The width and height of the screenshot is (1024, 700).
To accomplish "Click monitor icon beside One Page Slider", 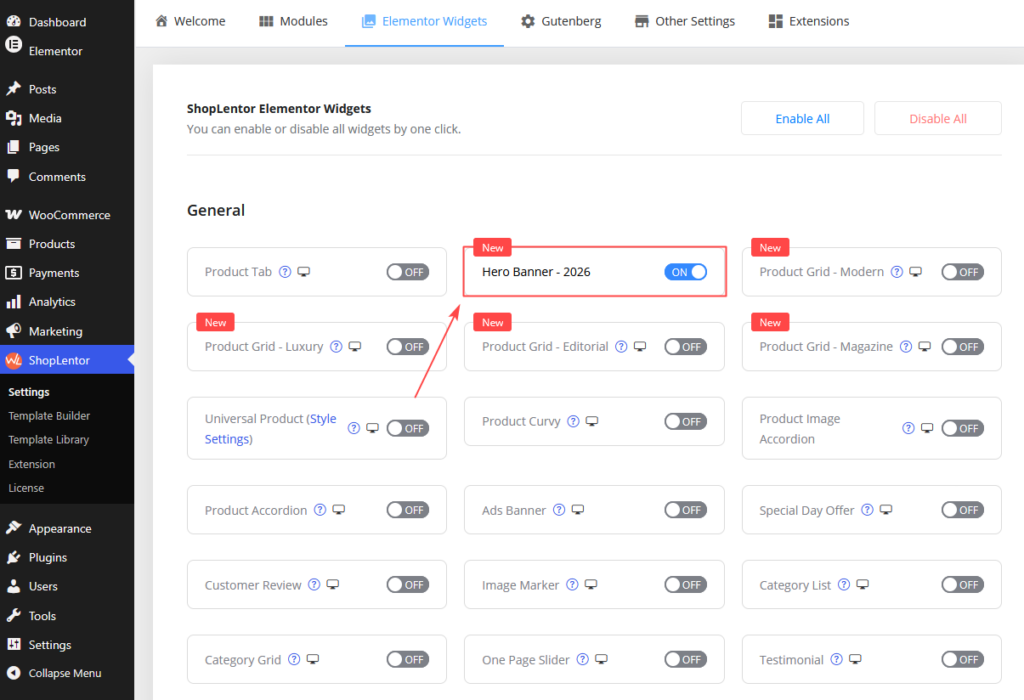I will coord(601,659).
